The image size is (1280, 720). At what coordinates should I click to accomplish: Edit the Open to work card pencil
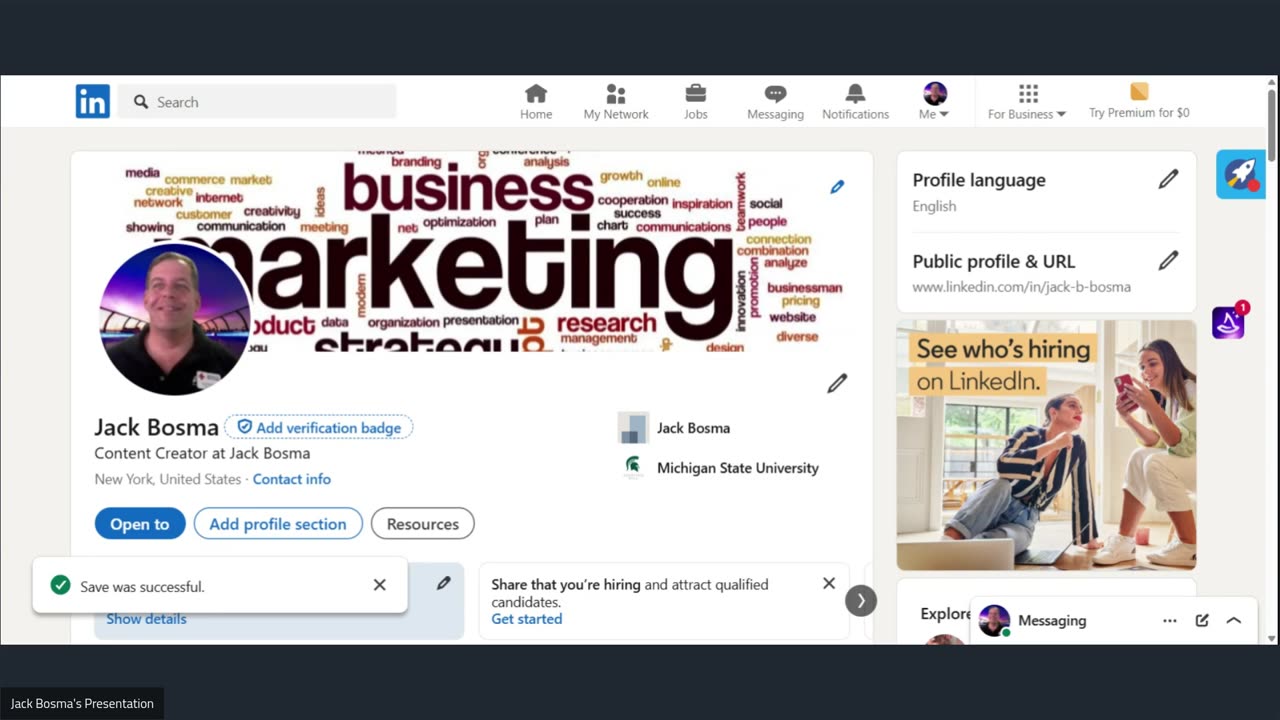coord(443,583)
